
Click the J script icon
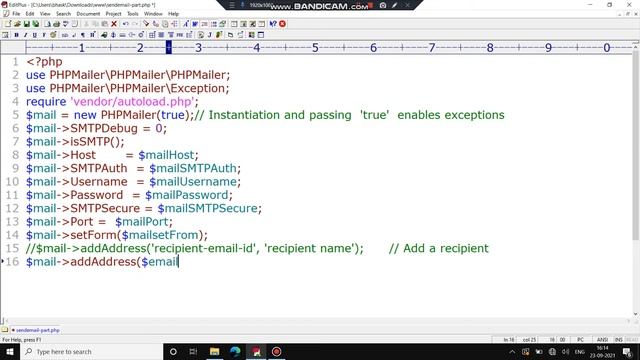210,35
